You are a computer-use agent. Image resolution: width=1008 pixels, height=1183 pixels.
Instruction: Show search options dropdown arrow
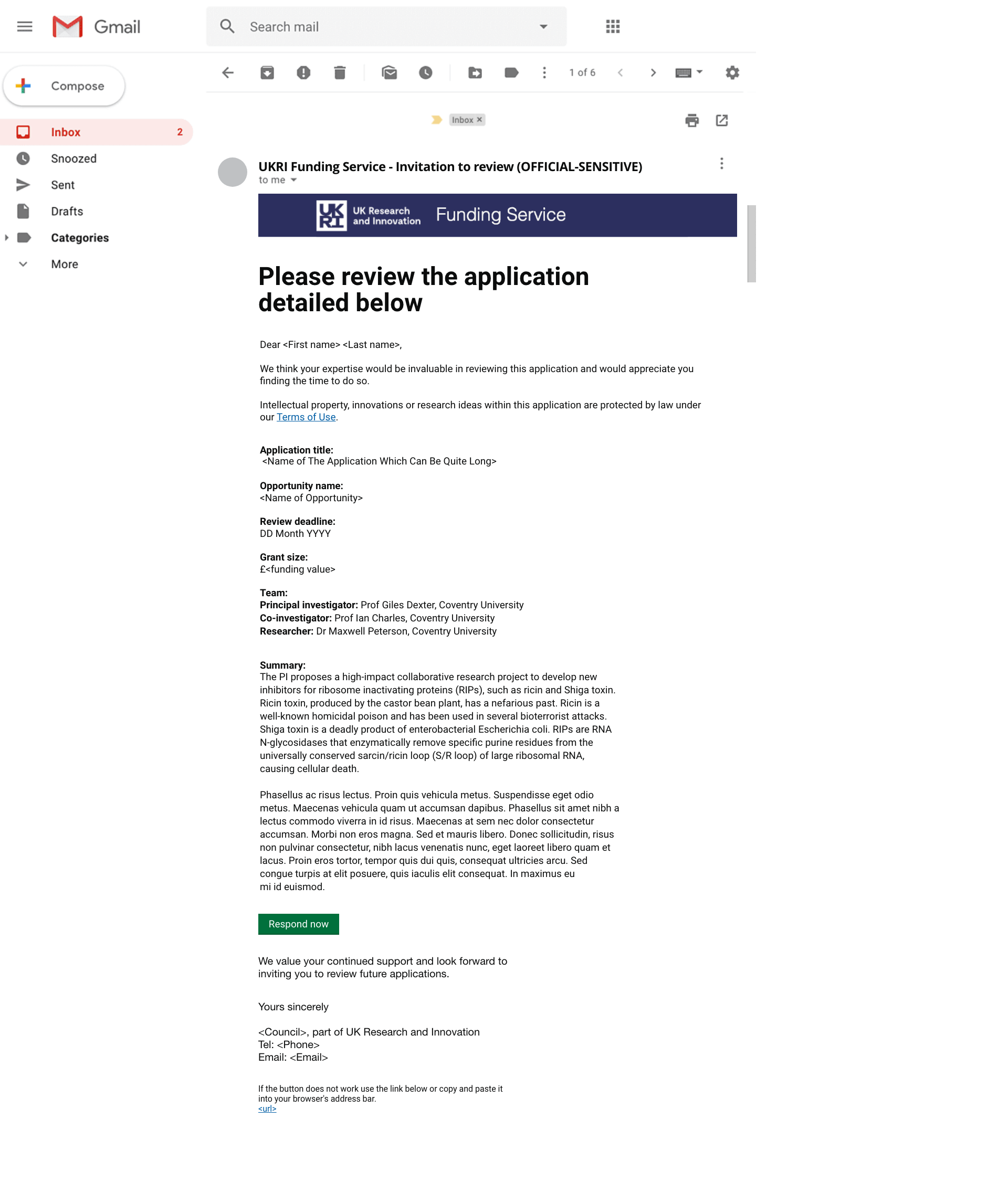coord(544,26)
